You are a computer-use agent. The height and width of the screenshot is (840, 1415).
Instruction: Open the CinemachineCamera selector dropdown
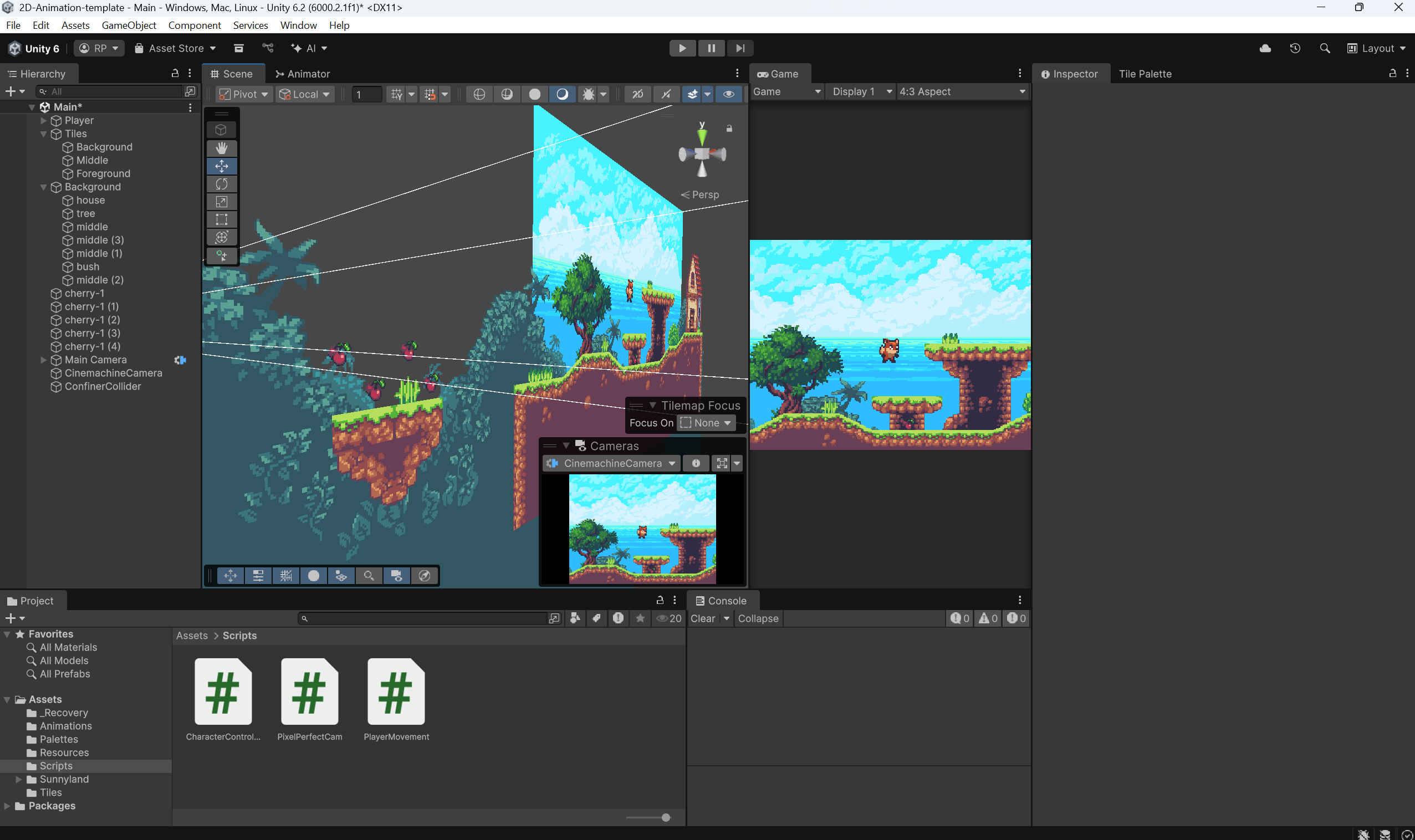coord(612,464)
